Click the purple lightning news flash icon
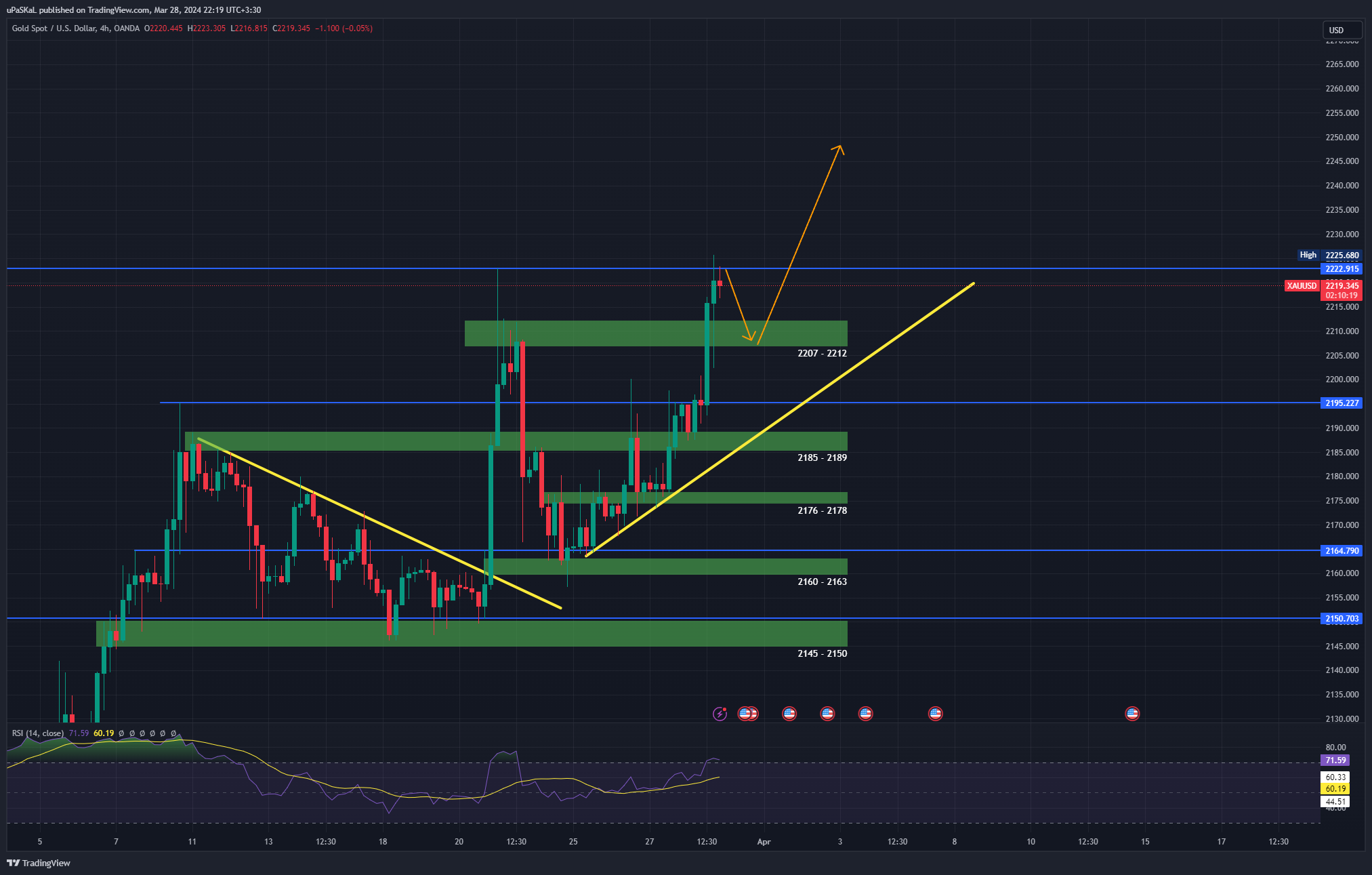Screen dimensions: 1372x875 [x=720, y=713]
